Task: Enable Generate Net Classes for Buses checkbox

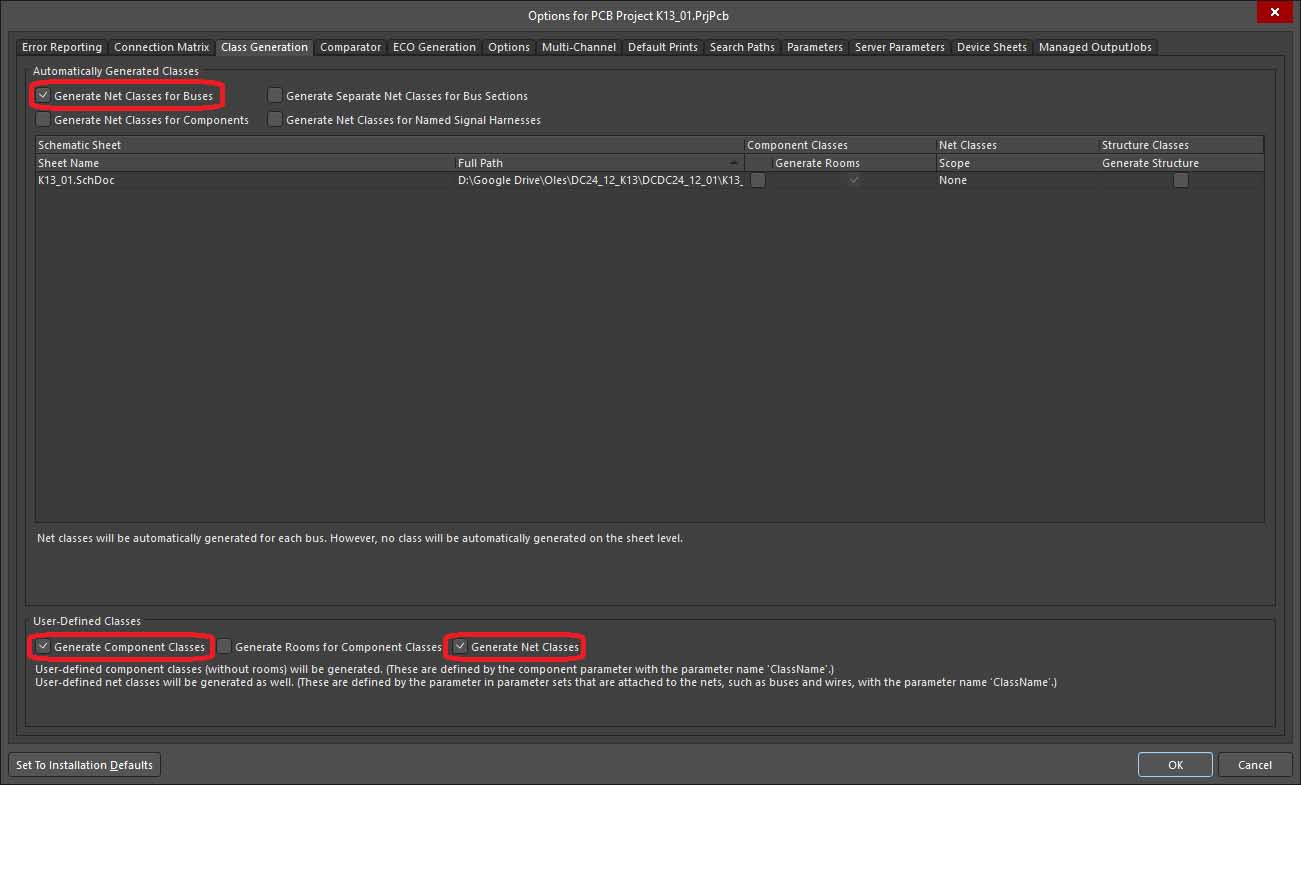Action: [x=44, y=96]
